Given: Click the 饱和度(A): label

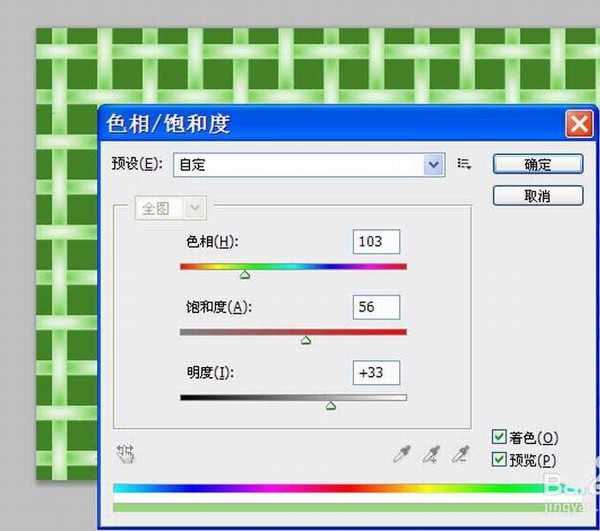Looking at the screenshot, I should [219, 307].
